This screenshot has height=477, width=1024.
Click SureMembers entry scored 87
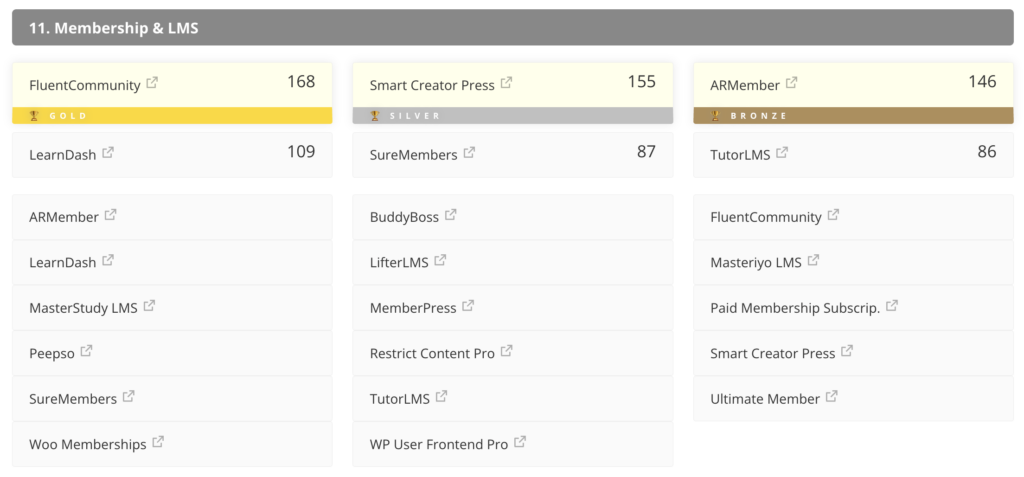point(413,155)
